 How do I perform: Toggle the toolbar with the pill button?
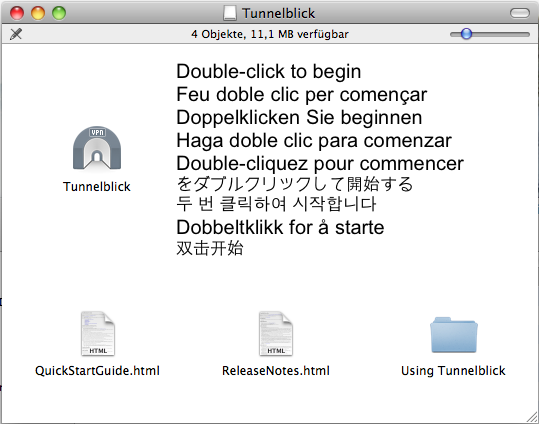[x=519, y=13]
